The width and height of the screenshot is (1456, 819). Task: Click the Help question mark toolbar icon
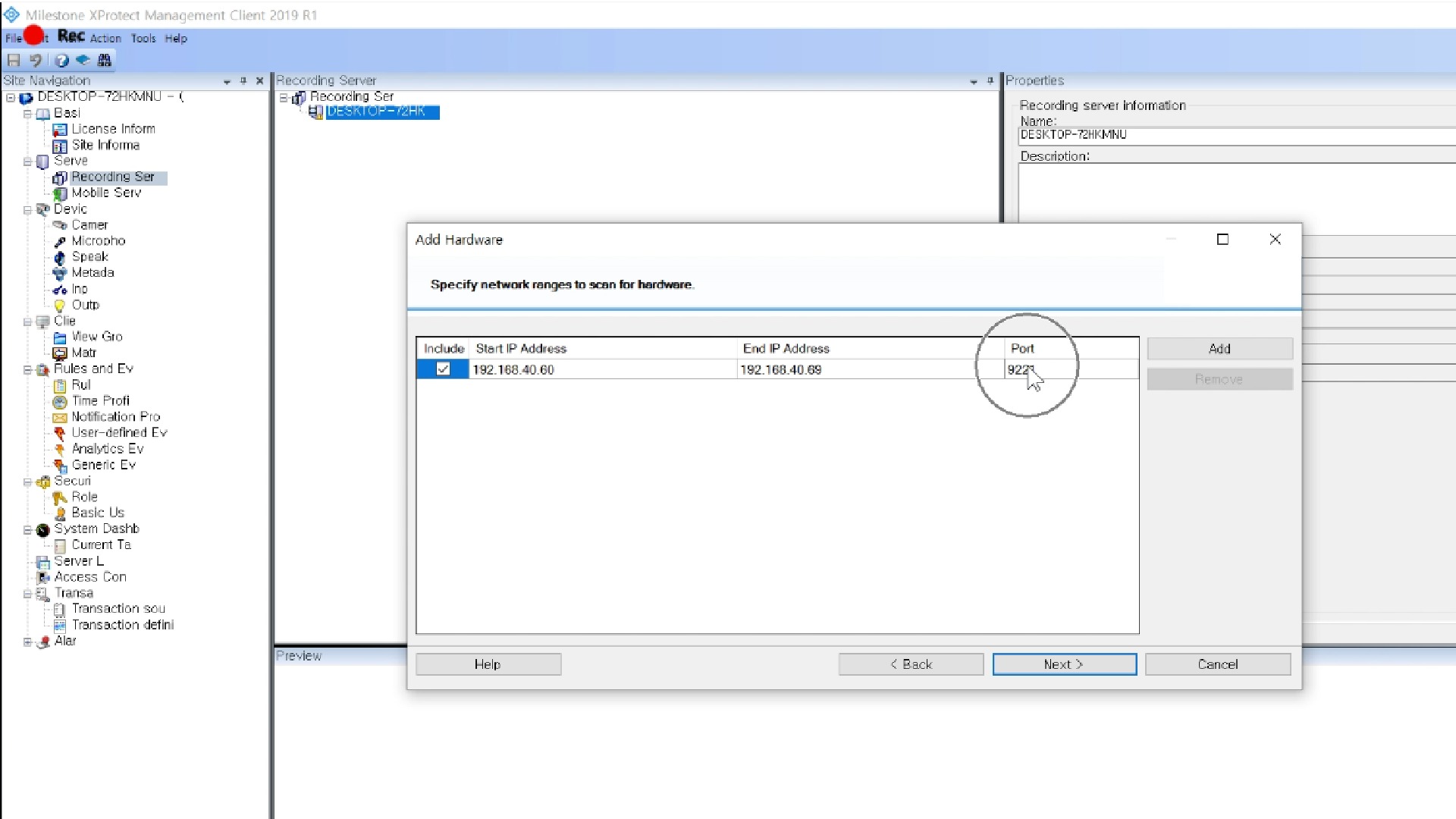62,60
